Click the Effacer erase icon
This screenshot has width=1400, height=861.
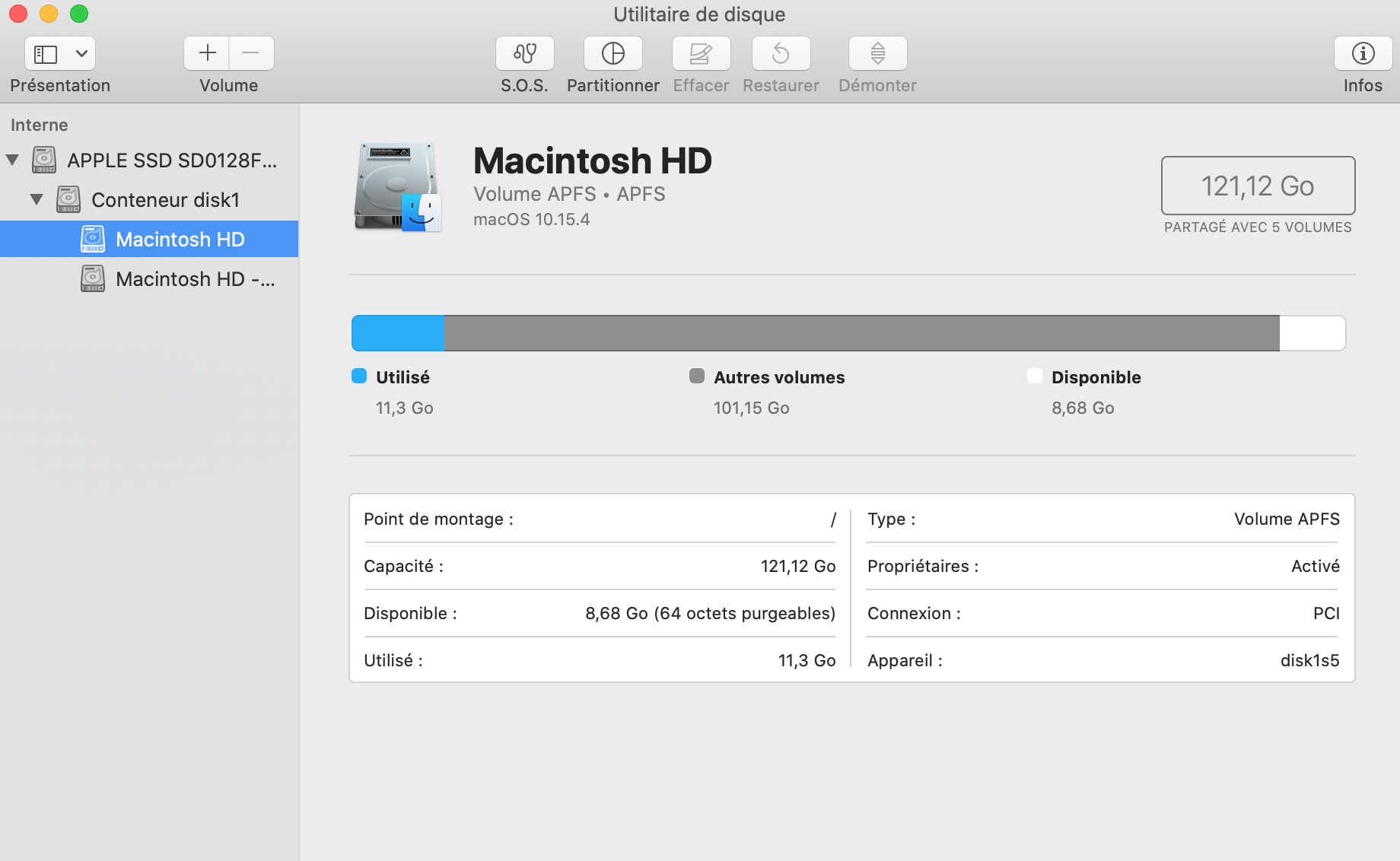pos(701,53)
